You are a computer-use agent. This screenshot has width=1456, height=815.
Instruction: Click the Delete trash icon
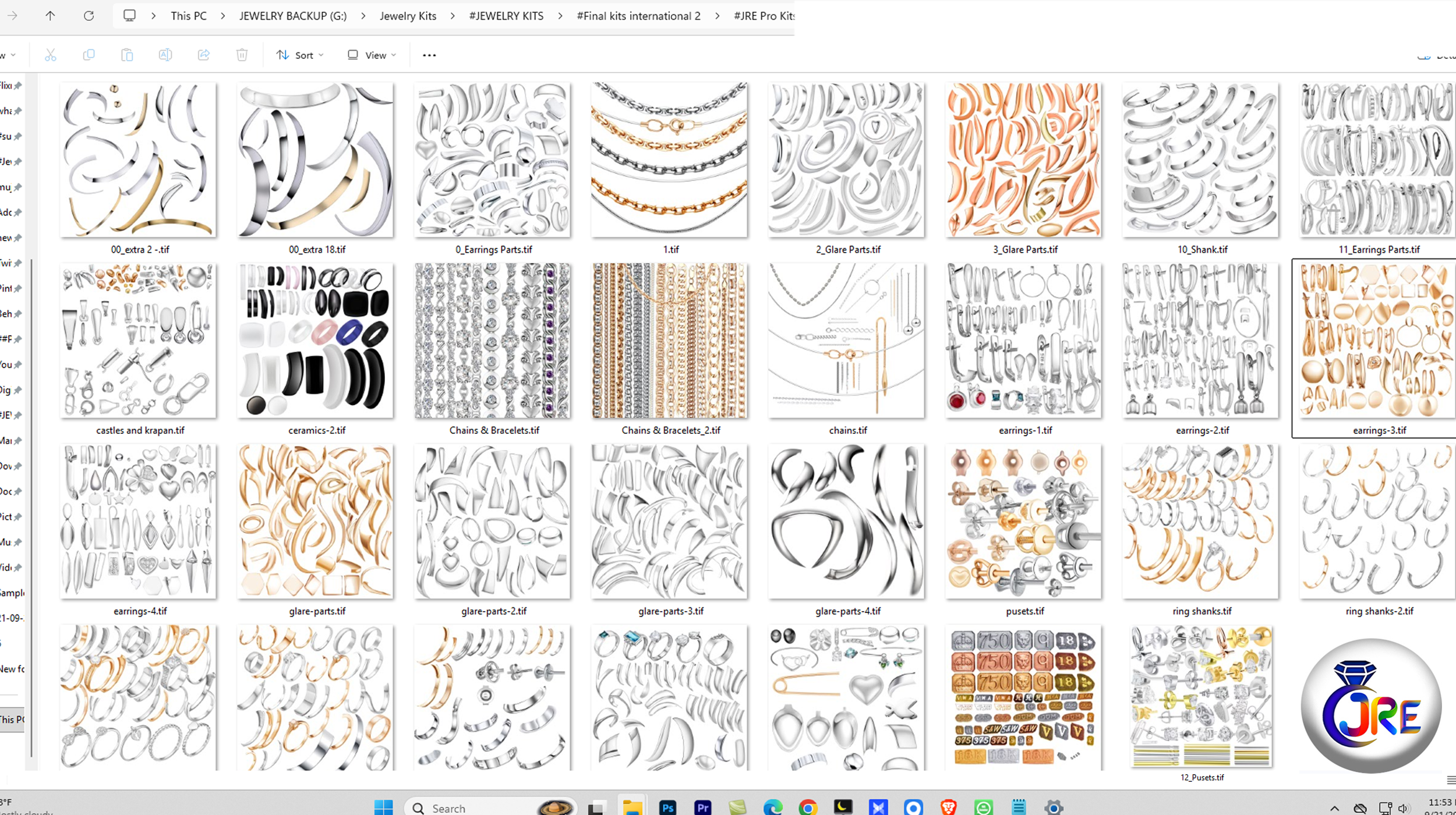coord(242,55)
